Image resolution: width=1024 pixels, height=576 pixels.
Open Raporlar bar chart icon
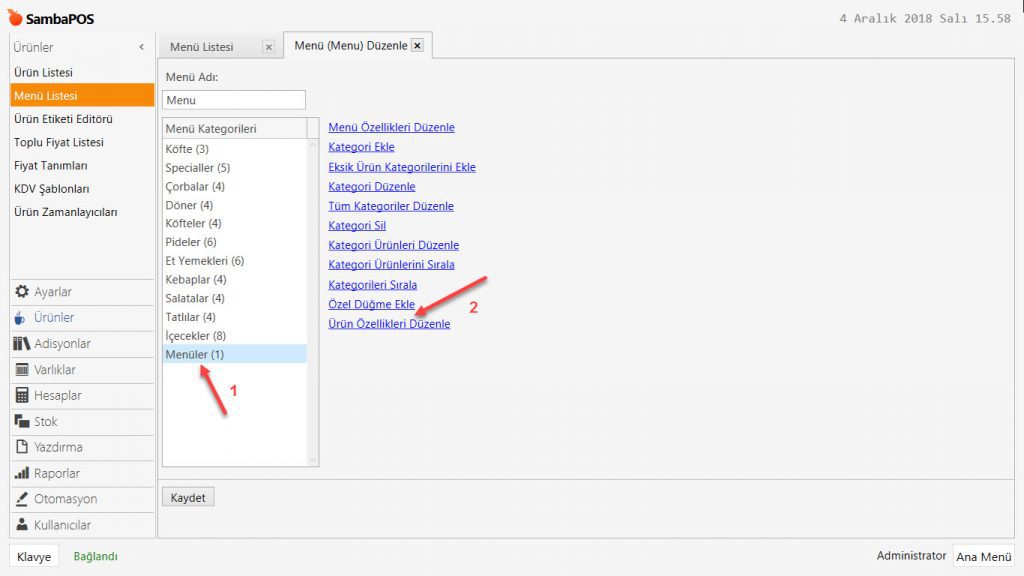click(x=22, y=473)
